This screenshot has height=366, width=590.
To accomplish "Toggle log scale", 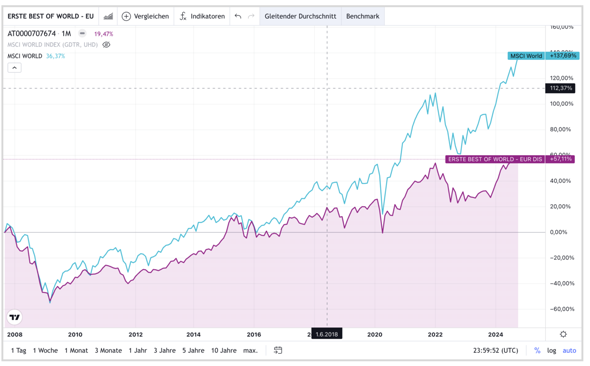I will [551, 350].
